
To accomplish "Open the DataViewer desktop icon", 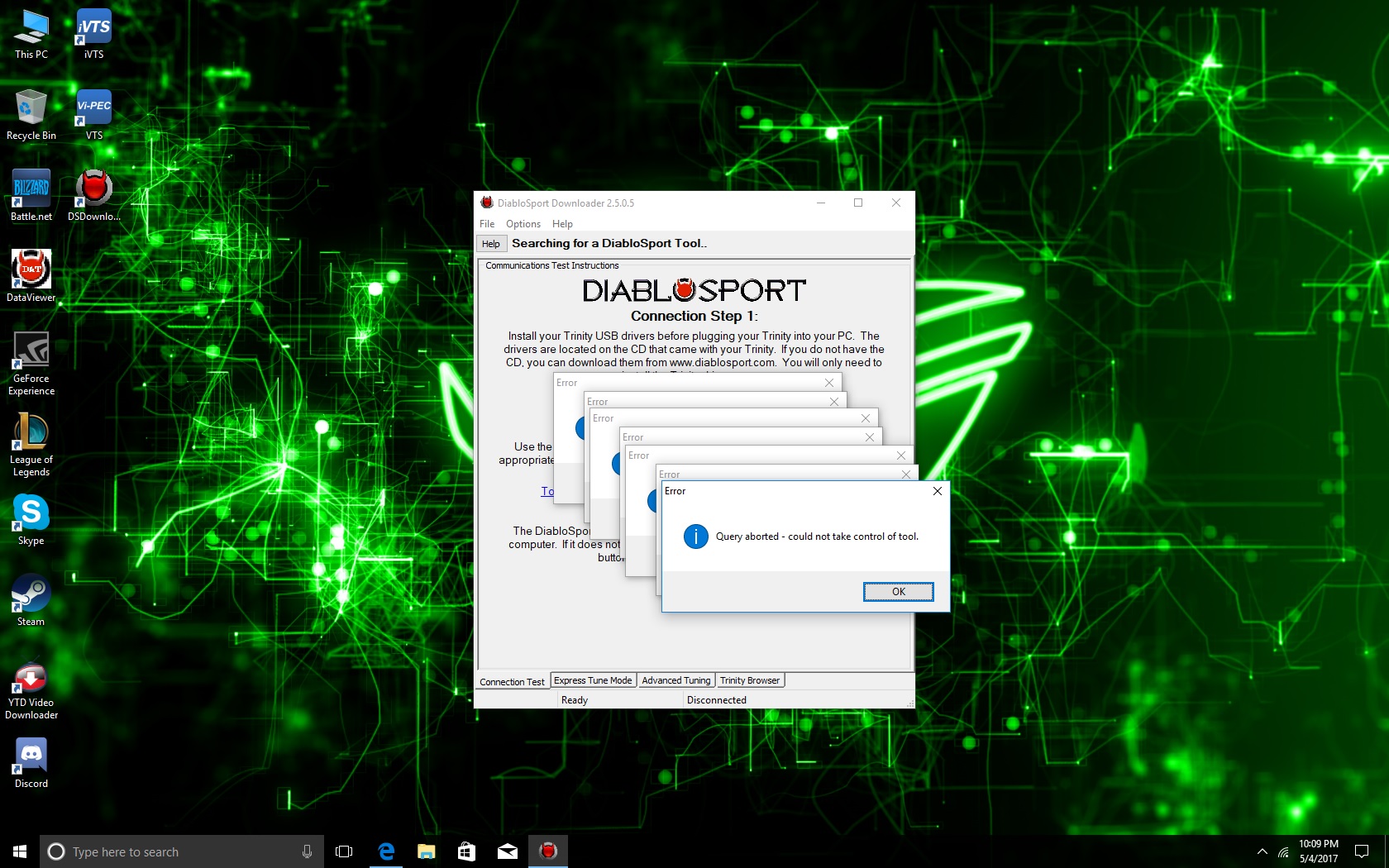I will 31,276.
